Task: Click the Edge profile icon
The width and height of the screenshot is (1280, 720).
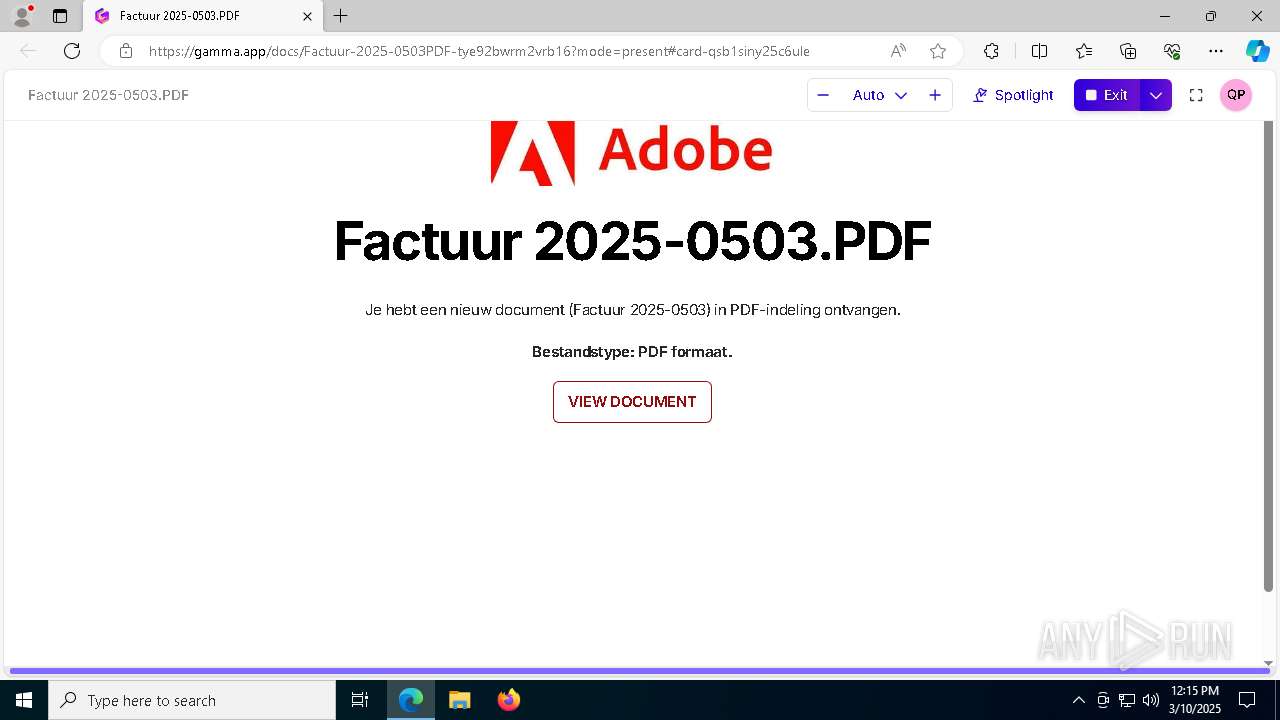Action: [21, 16]
